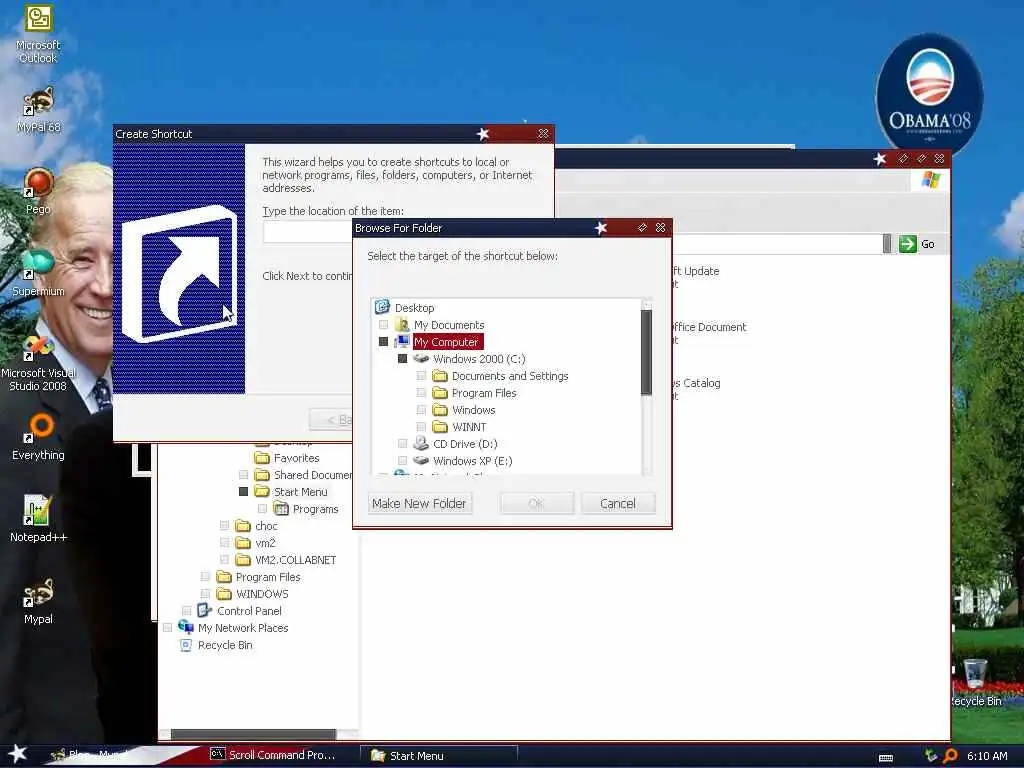
Task: Select the Mypal desktop shortcut
Action: pyautogui.click(x=38, y=601)
